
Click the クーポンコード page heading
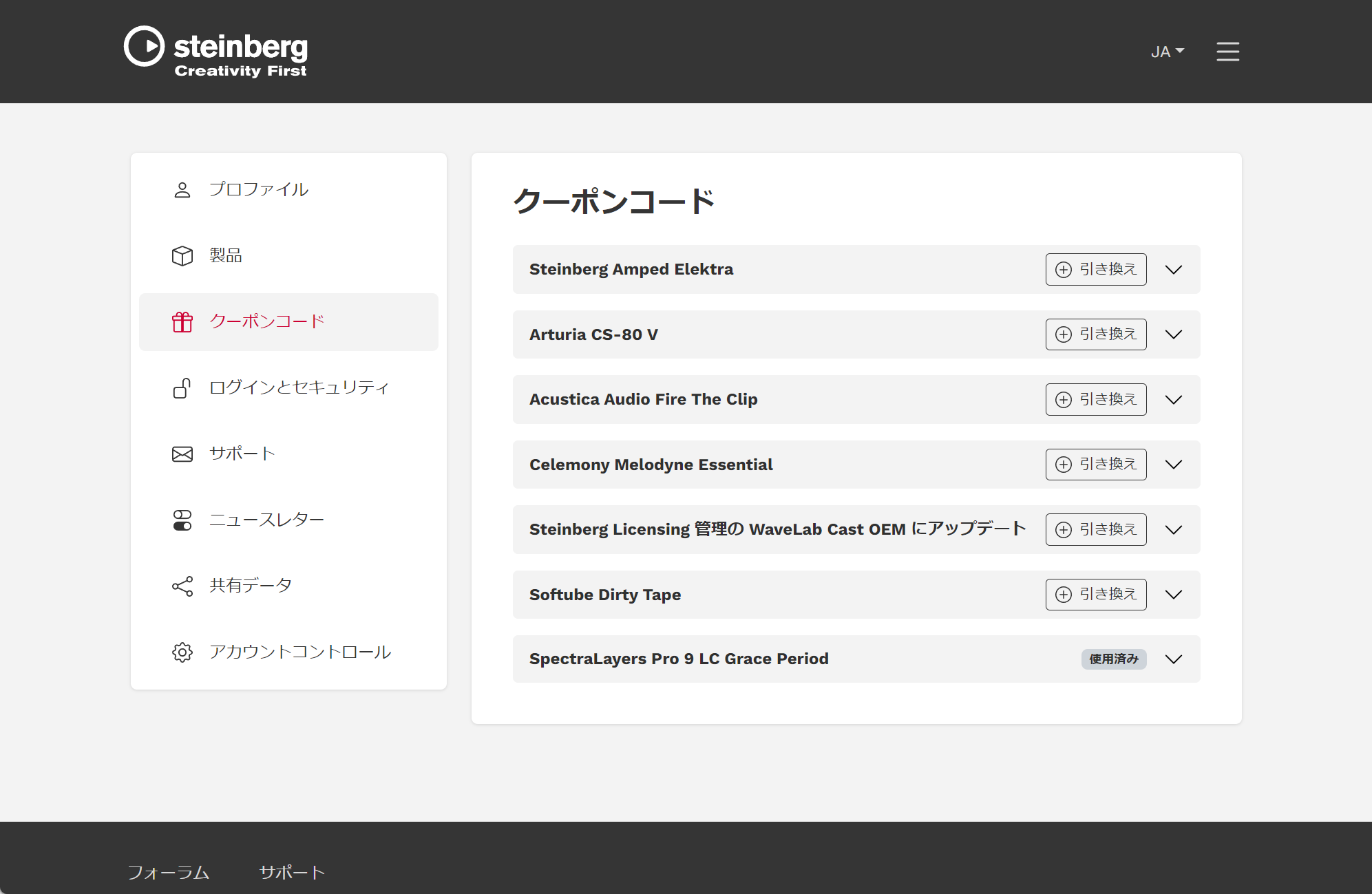pyautogui.click(x=614, y=202)
